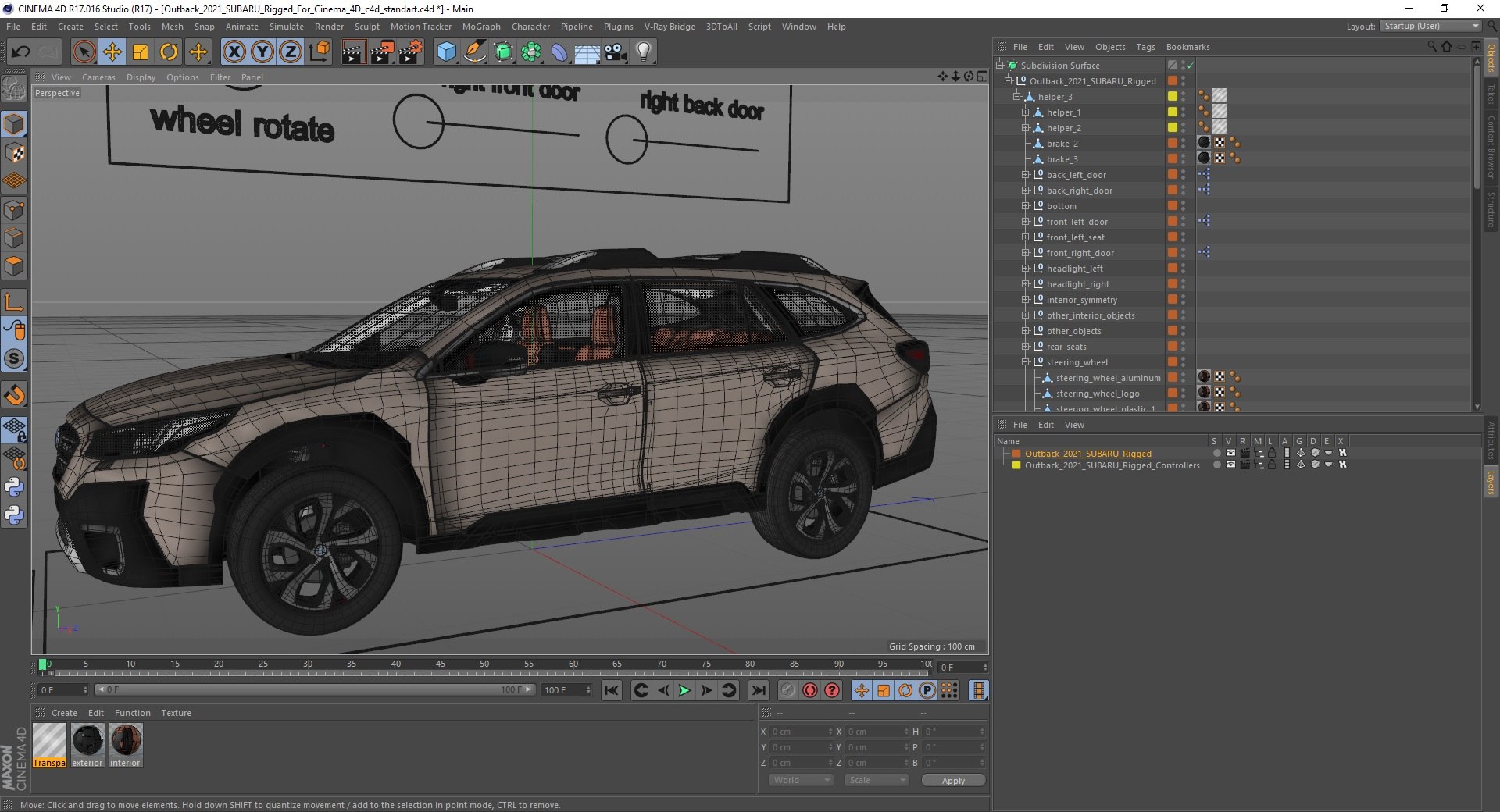The width and height of the screenshot is (1500, 812).
Task: Click the Undo arrow icon
Action: click(20, 52)
